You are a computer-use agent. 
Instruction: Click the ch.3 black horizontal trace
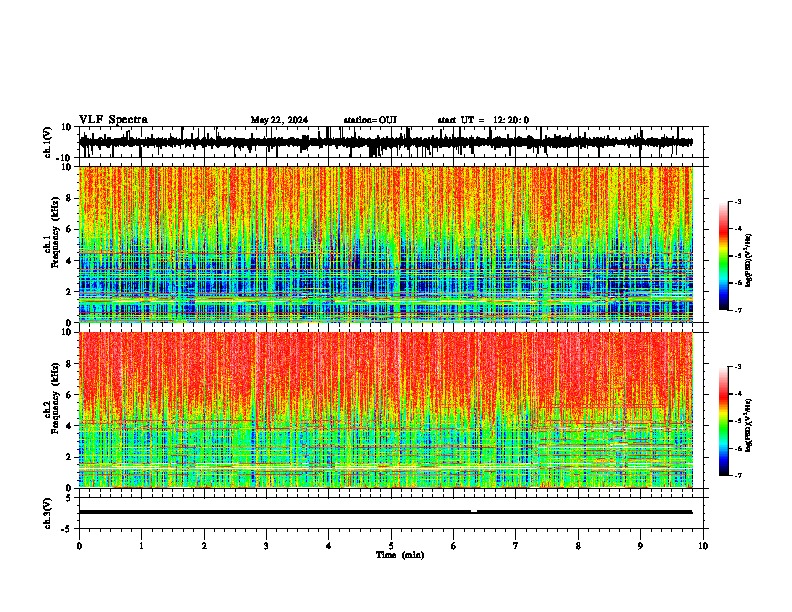click(386, 512)
